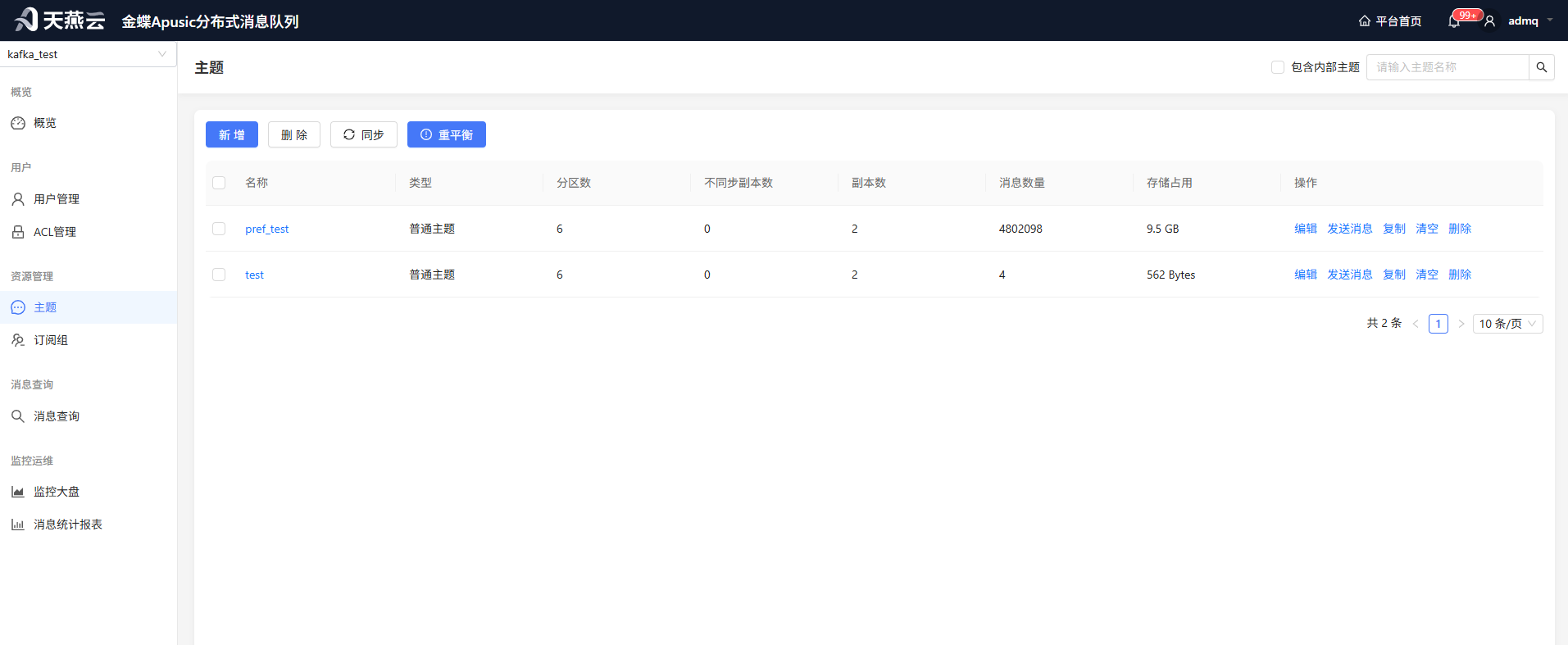Viewport: 1568px width, 645px height.
Task: Open the notification bell icon
Action: [1454, 21]
